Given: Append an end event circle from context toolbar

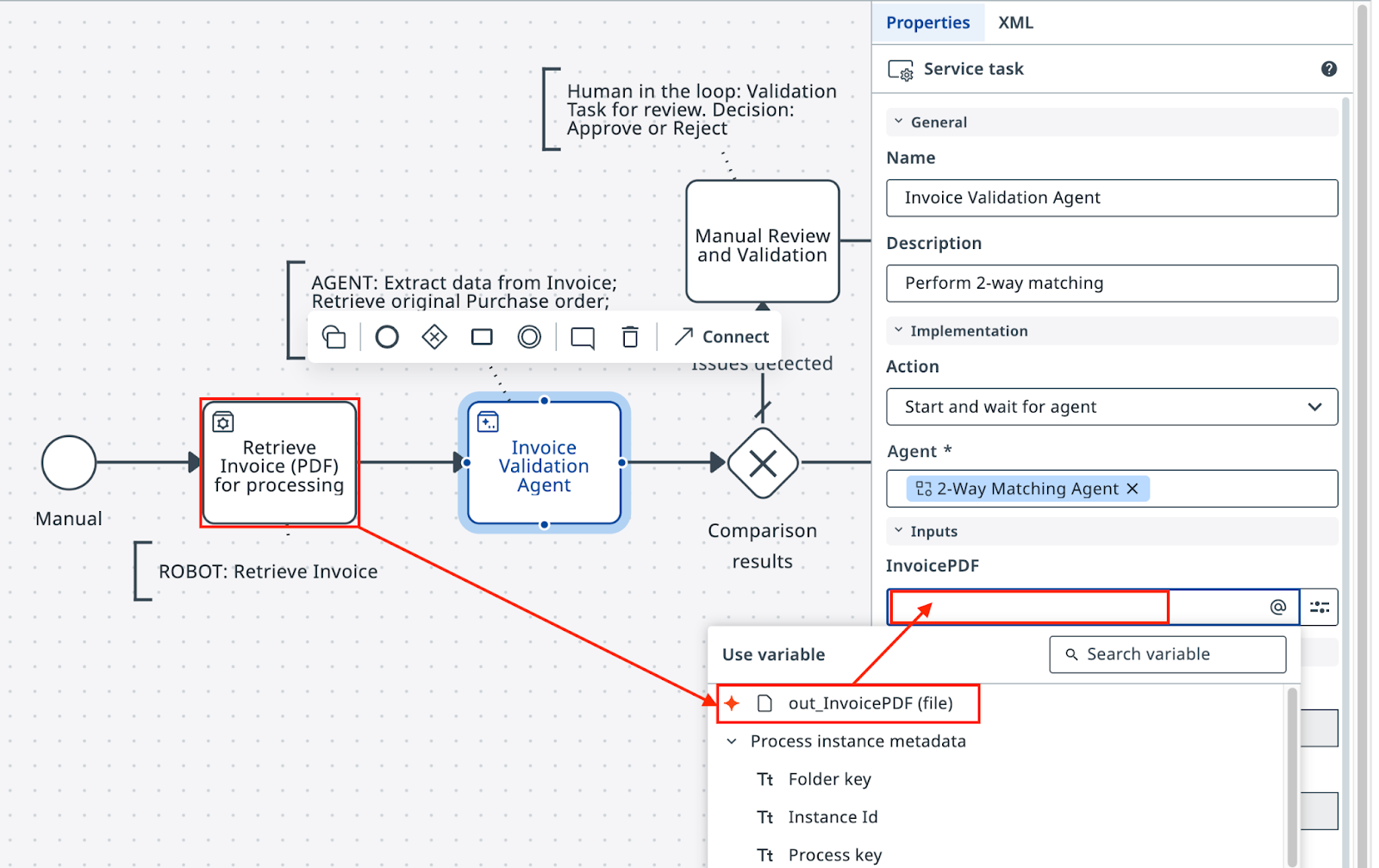Looking at the screenshot, I should 387,337.
